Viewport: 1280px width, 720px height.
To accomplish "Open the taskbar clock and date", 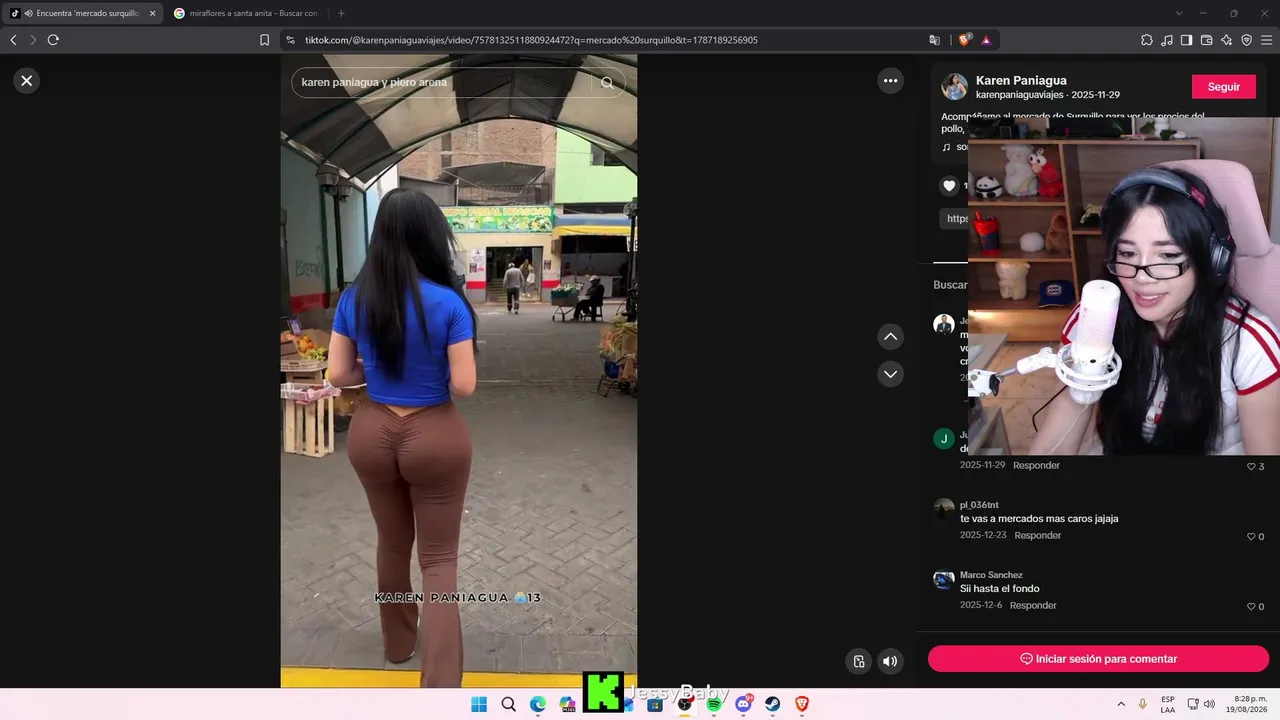I will click(x=1248, y=704).
